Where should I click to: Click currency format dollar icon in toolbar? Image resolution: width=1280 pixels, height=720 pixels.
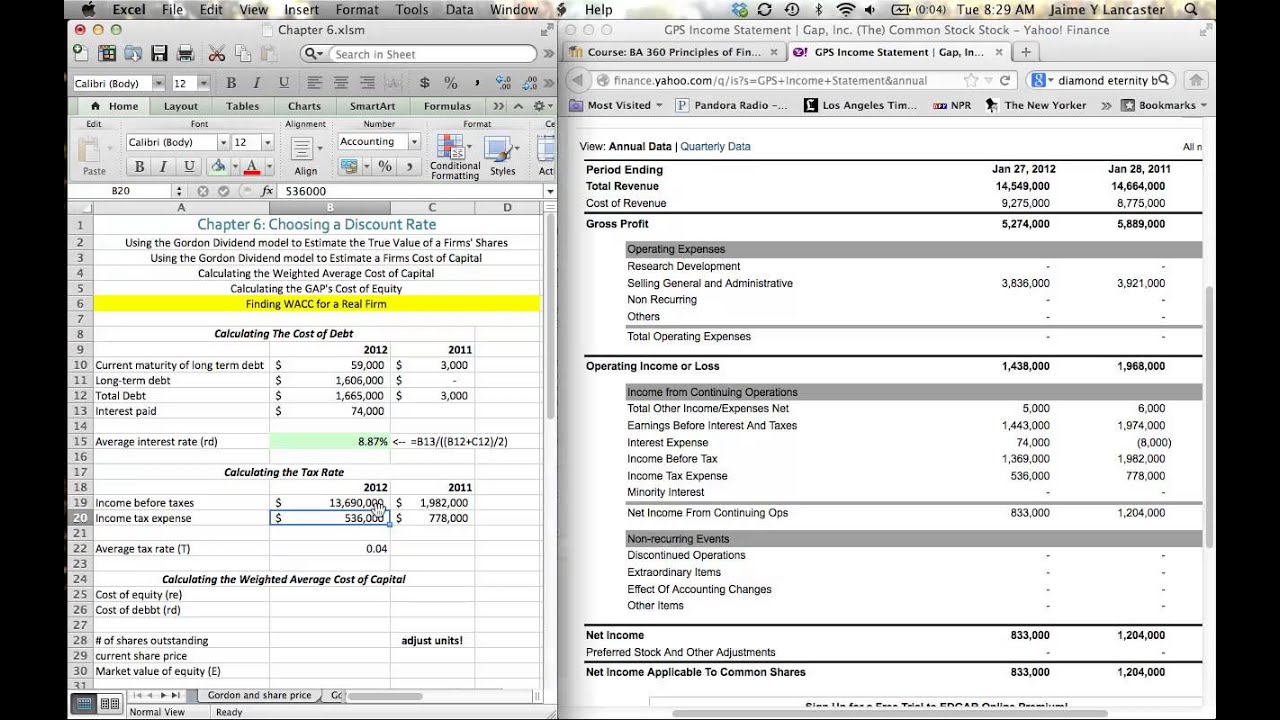[425, 83]
